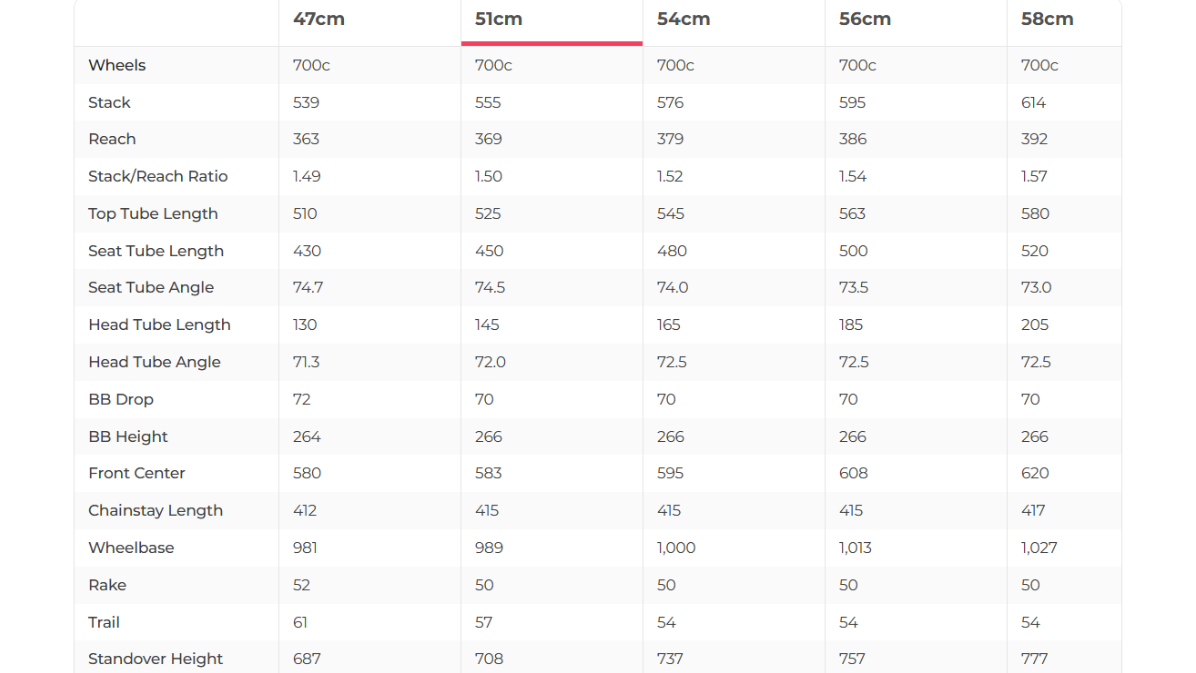The width and height of the screenshot is (1196, 673).
Task: Click the BB Drop row label
Action: [x=121, y=399]
